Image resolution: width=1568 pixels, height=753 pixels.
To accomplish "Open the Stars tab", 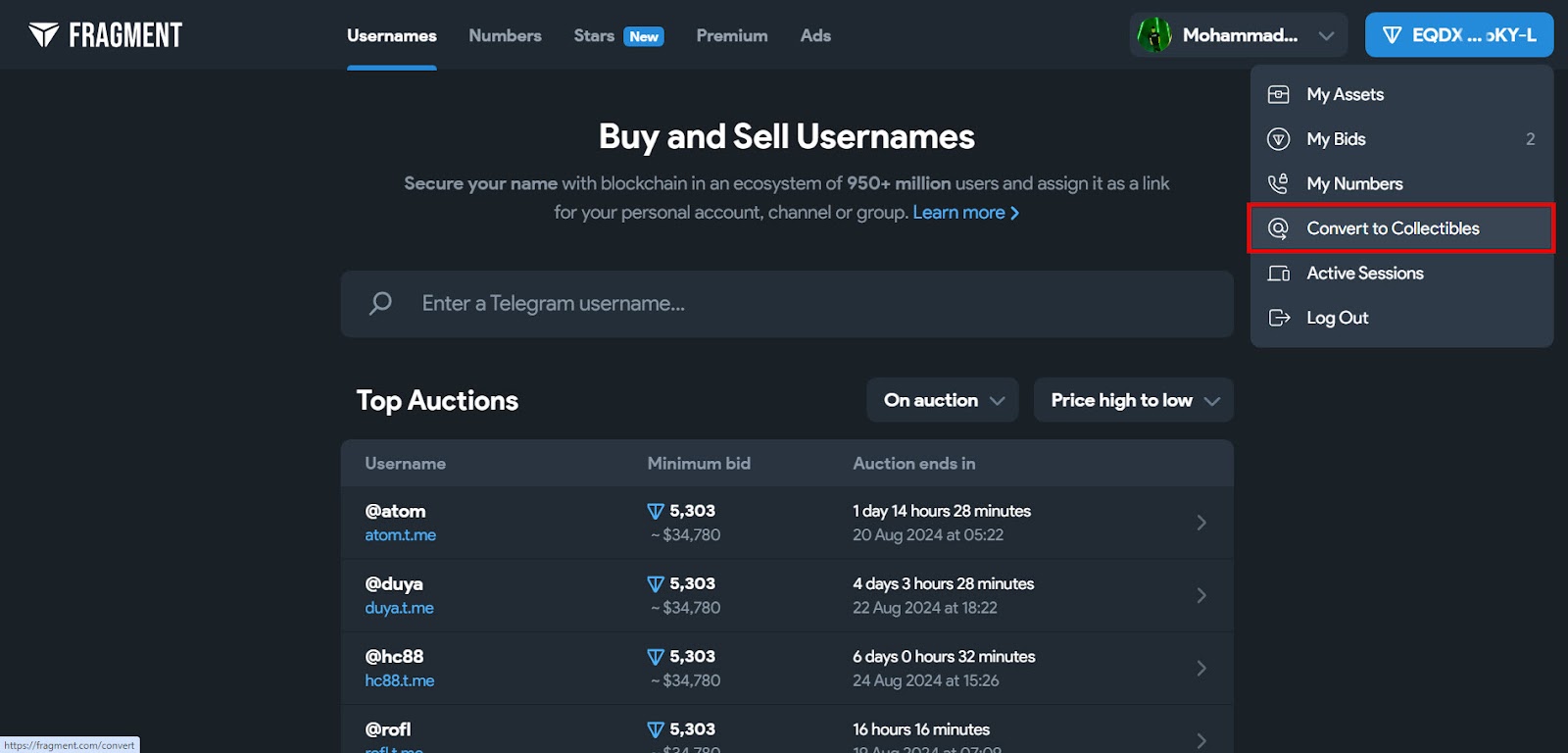I will click(x=594, y=35).
